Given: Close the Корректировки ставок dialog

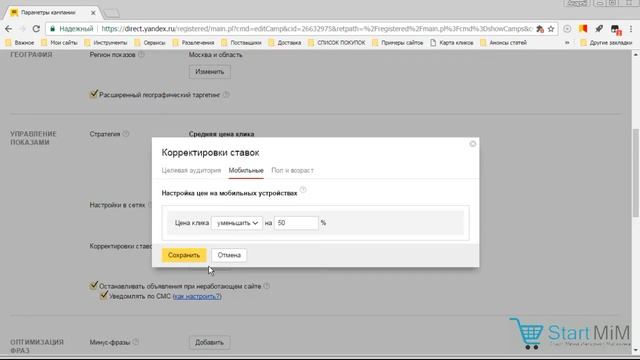Looking at the screenshot, I should tap(473, 144).
